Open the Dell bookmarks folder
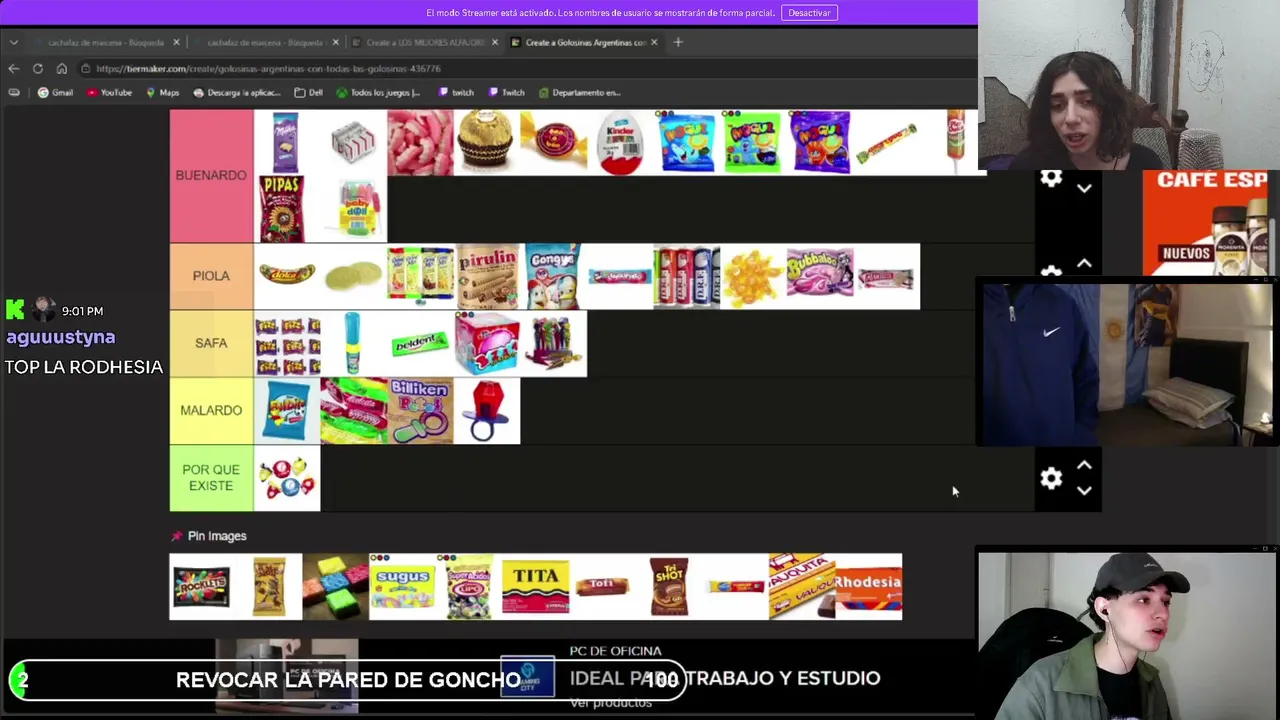The width and height of the screenshot is (1280, 720). tap(308, 92)
